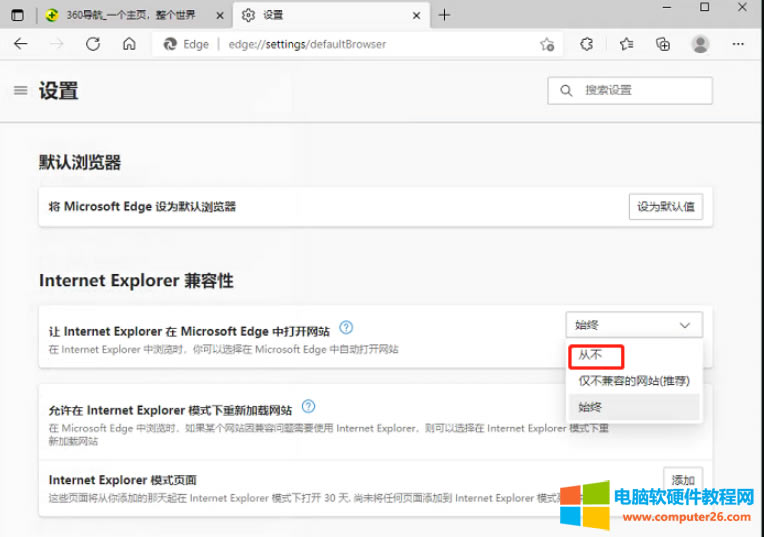Add this page to favorites
The width and height of the screenshot is (764, 537).
click(547, 44)
